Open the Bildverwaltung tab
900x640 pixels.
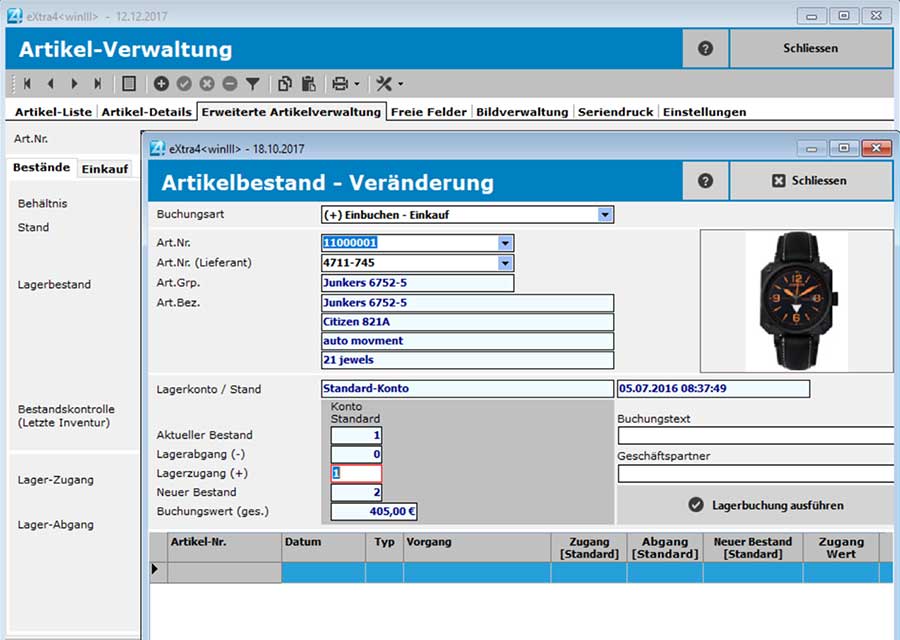(521, 112)
